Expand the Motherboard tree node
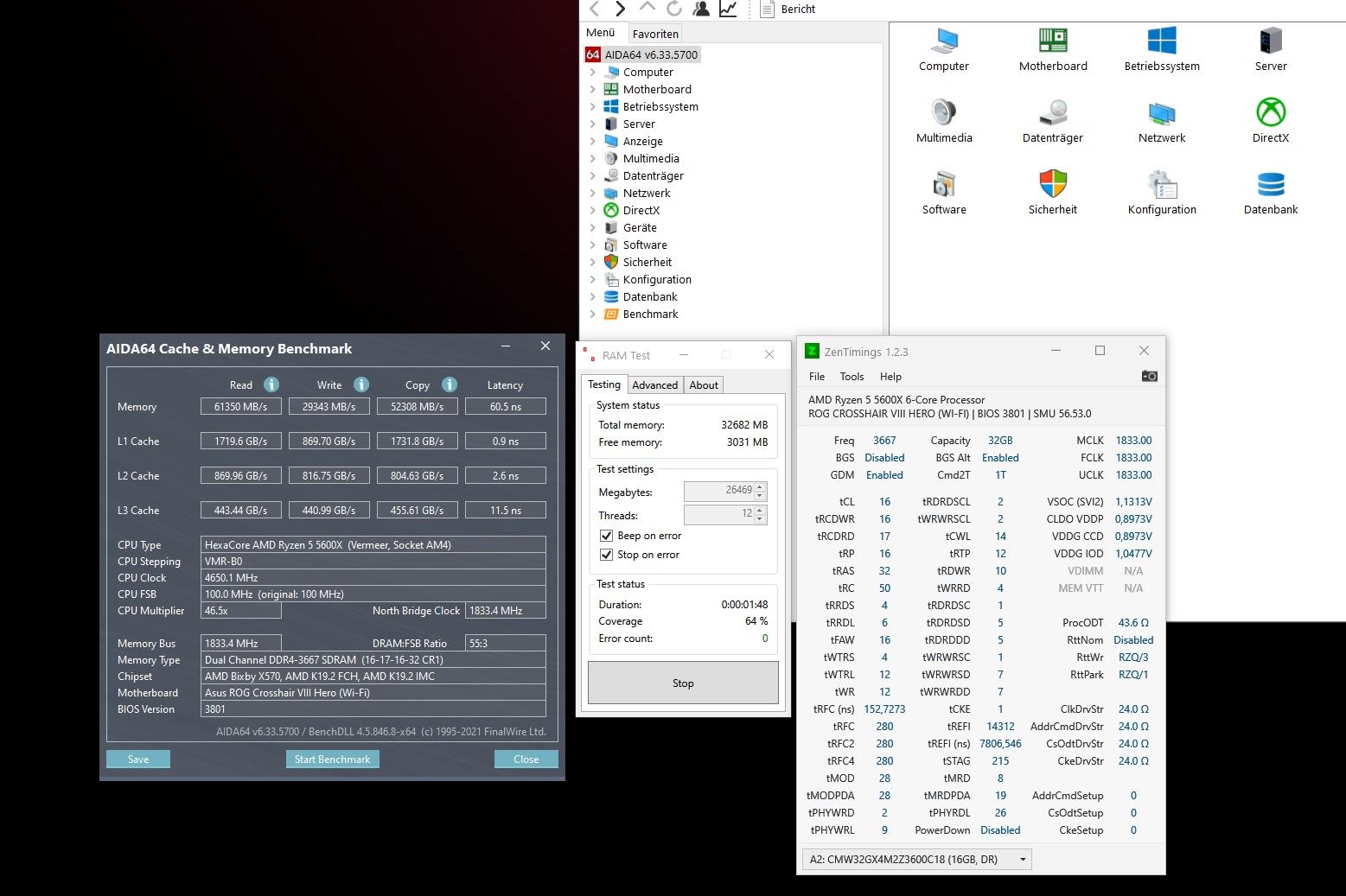This screenshot has width=1346, height=896. (593, 89)
